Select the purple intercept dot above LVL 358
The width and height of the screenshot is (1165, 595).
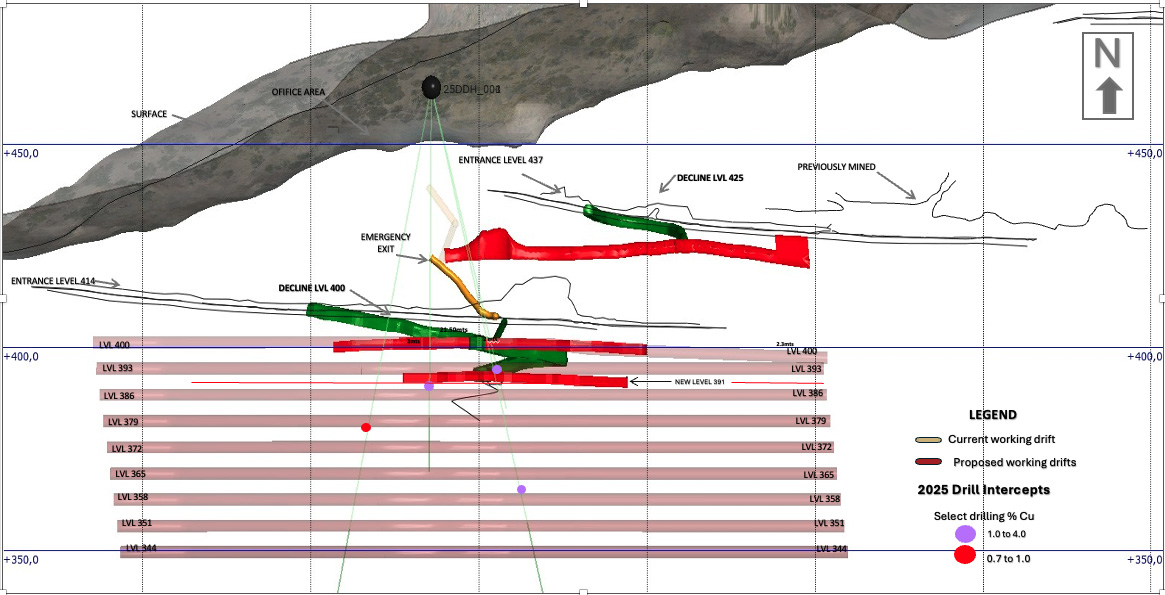(521, 489)
